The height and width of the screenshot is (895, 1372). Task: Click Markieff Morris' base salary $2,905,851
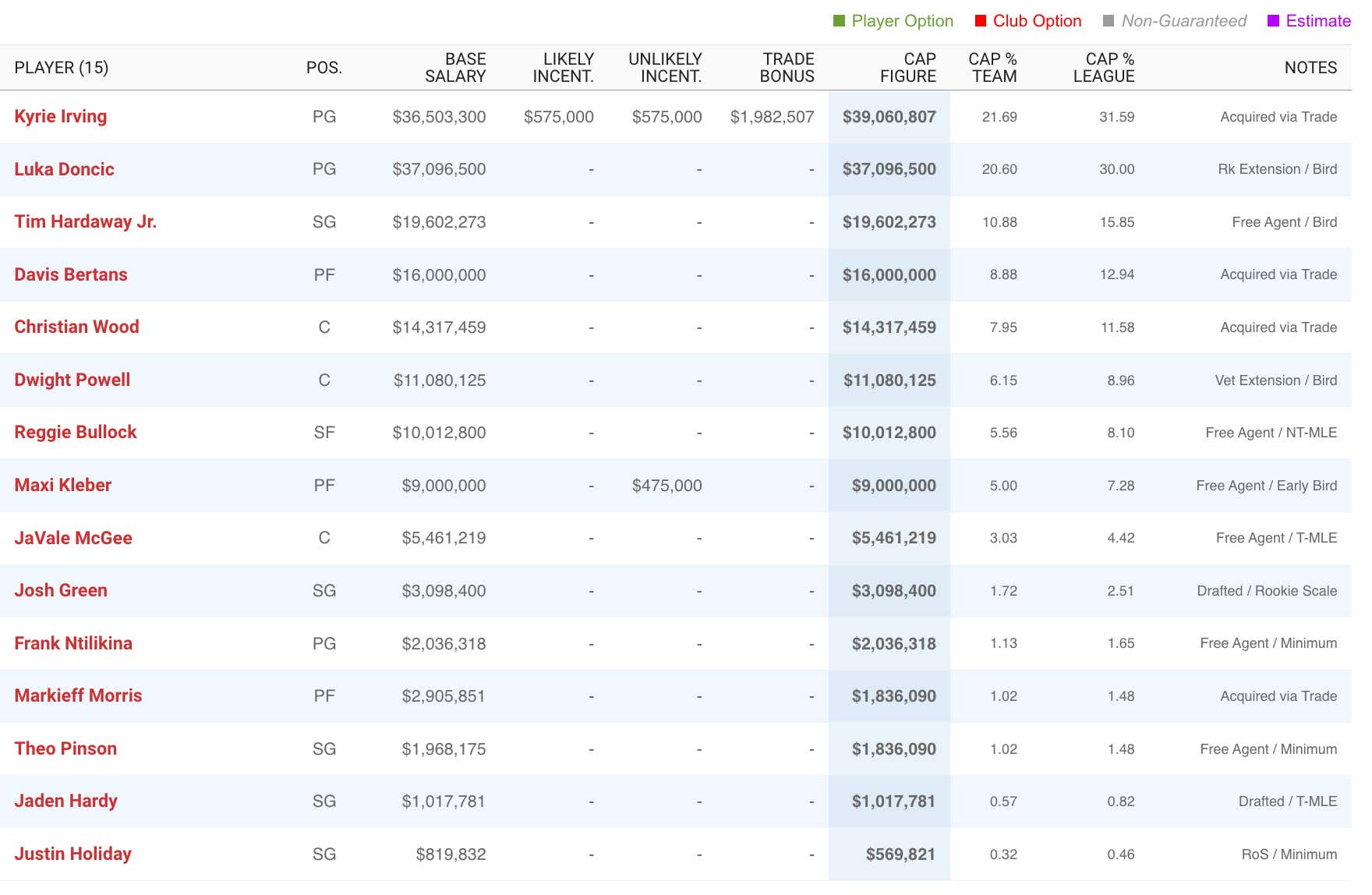444,696
